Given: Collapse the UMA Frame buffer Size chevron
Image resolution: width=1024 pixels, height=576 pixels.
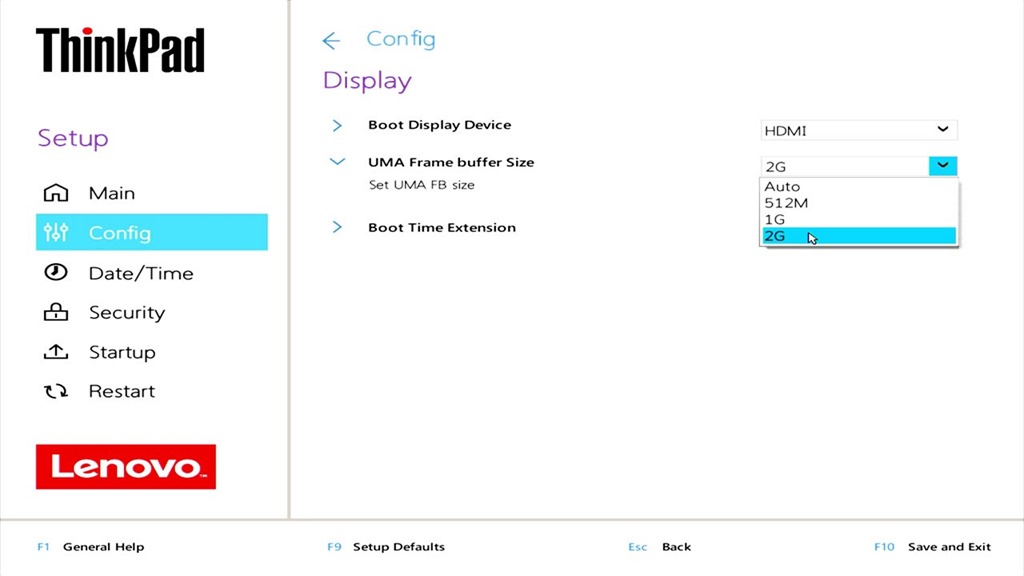Looking at the screenshot, I should (337, 162).
